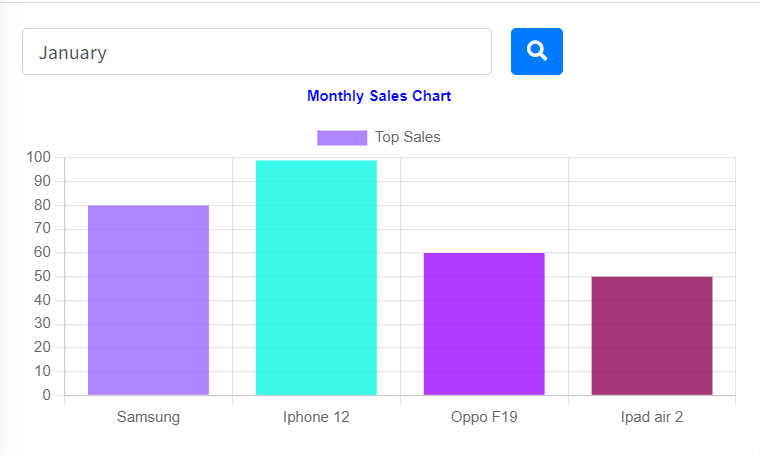Viewport: 760px width, 455px height.
Task: Focus the January search input field
Action: tap(257, 52)
